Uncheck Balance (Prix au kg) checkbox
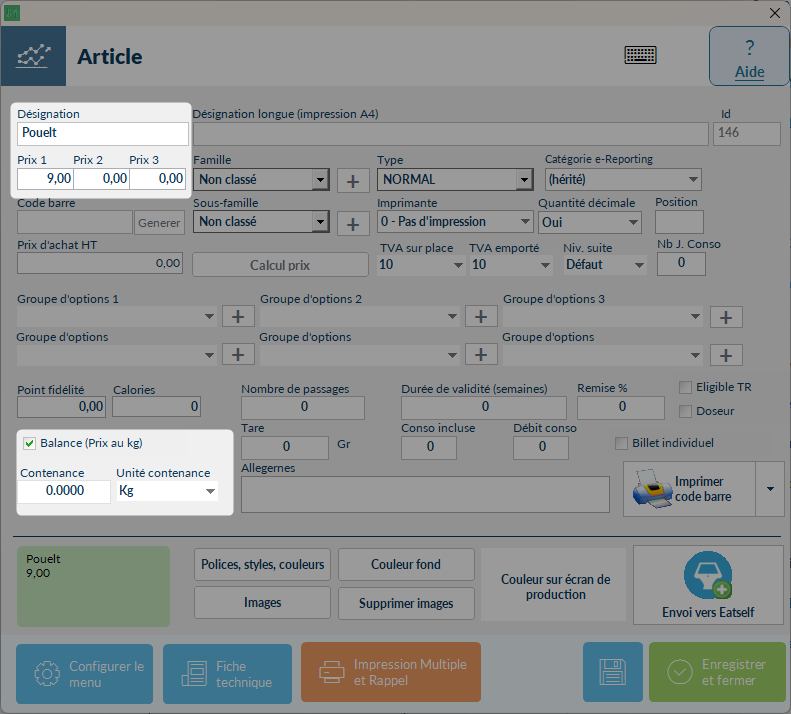 [x=29, y=444]
